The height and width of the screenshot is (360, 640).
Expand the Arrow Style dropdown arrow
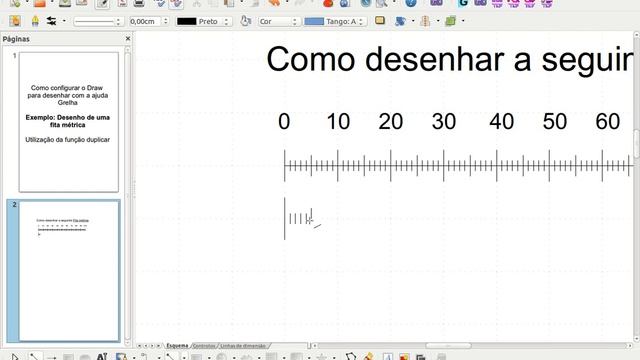64,21
